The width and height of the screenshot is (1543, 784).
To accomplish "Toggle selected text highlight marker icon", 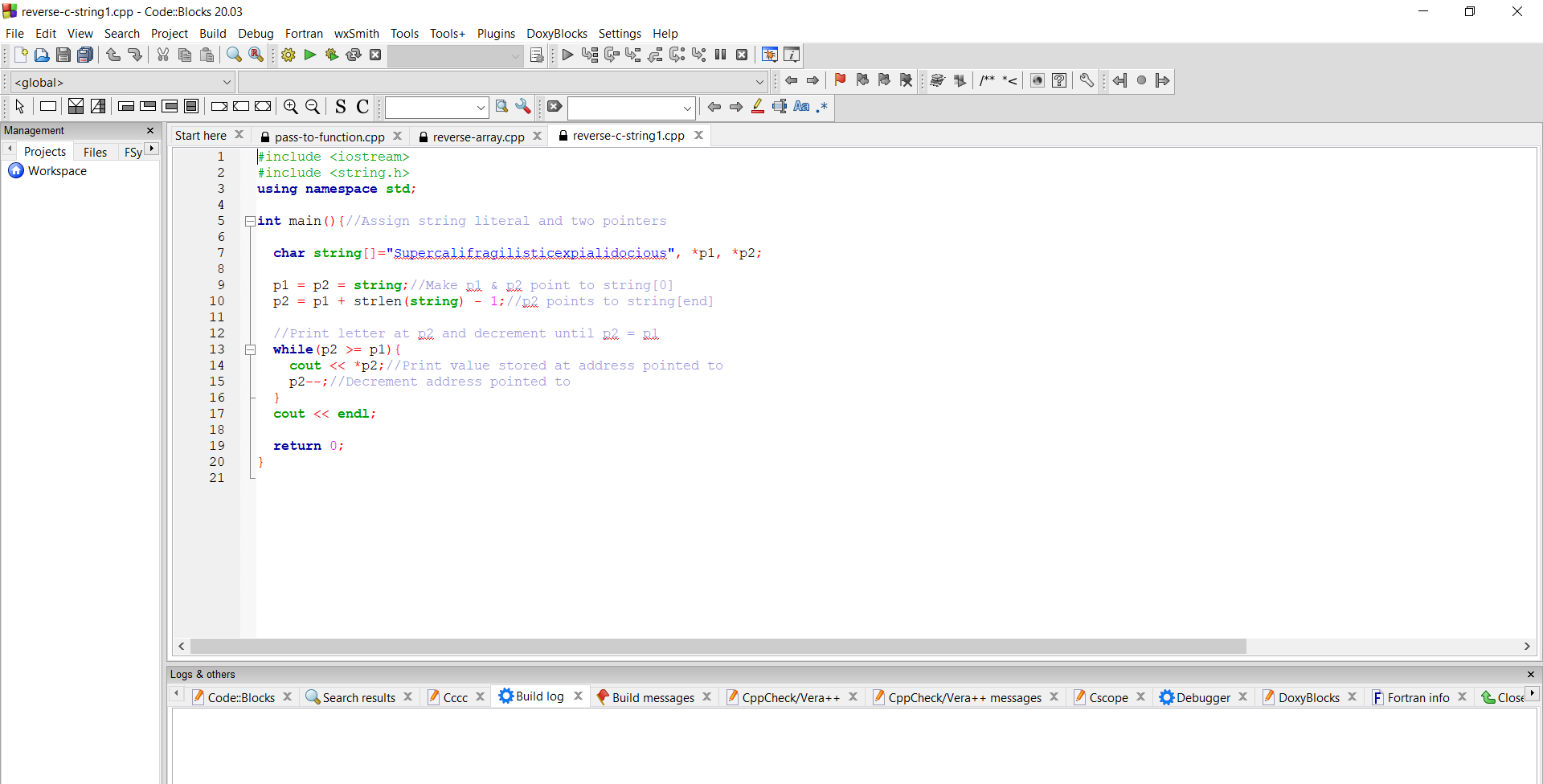I will 757,107.
